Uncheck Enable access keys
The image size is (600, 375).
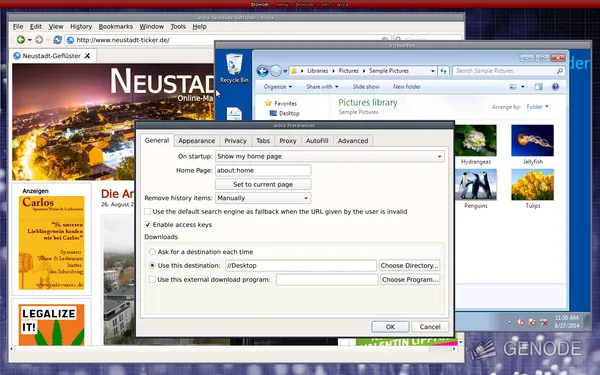tap(148, 225)
